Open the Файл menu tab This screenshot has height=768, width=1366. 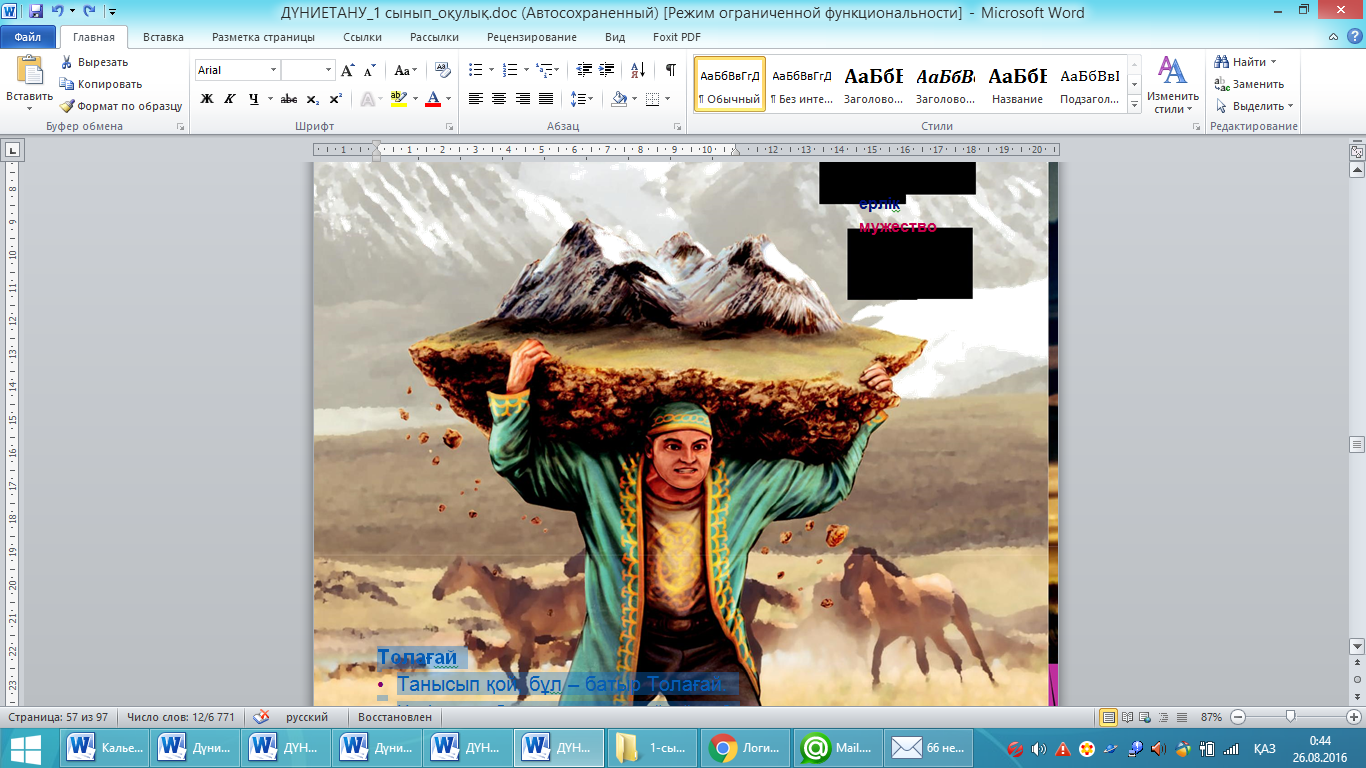coord(27,37)
